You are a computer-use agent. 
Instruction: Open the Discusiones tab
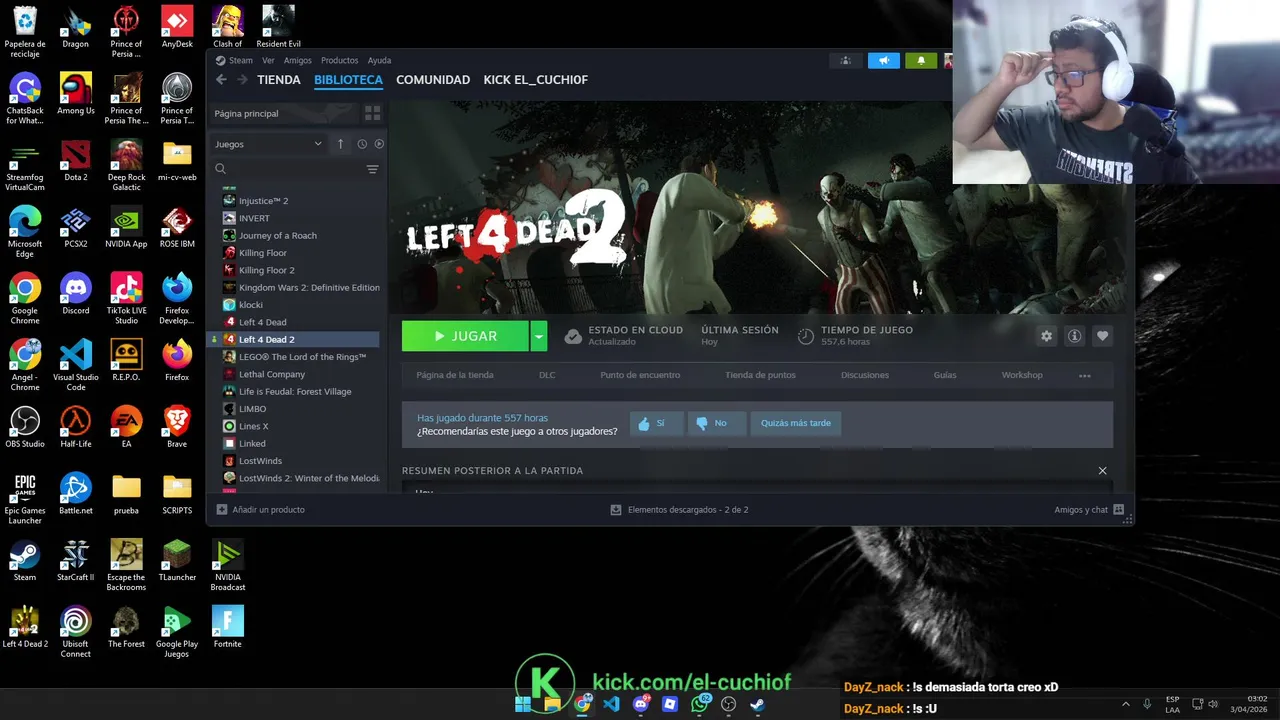point(865,375)
